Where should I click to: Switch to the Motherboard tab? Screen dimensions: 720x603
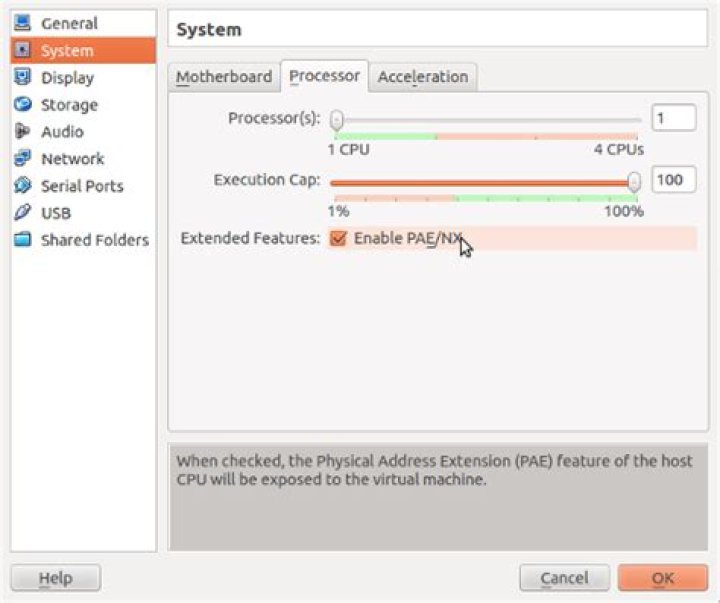click(224, 77)
